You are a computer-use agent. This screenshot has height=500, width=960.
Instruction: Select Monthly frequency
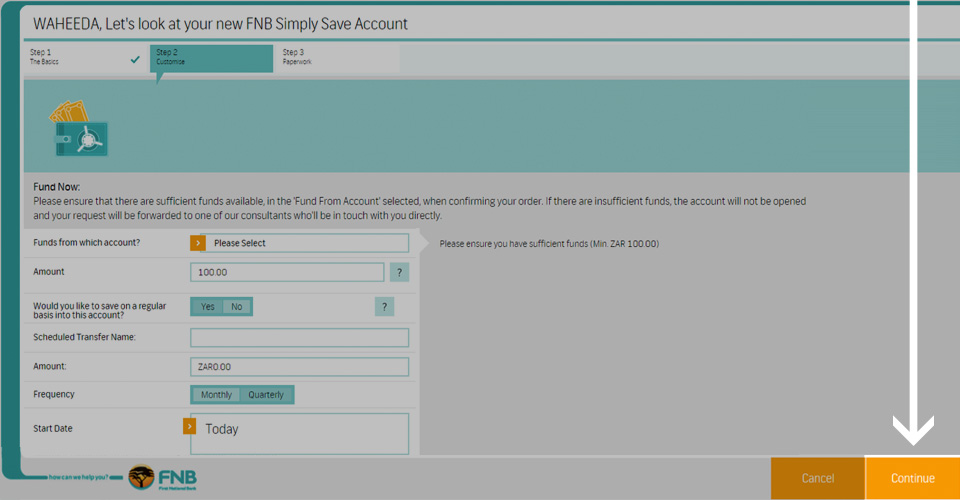tap(216, 395)
